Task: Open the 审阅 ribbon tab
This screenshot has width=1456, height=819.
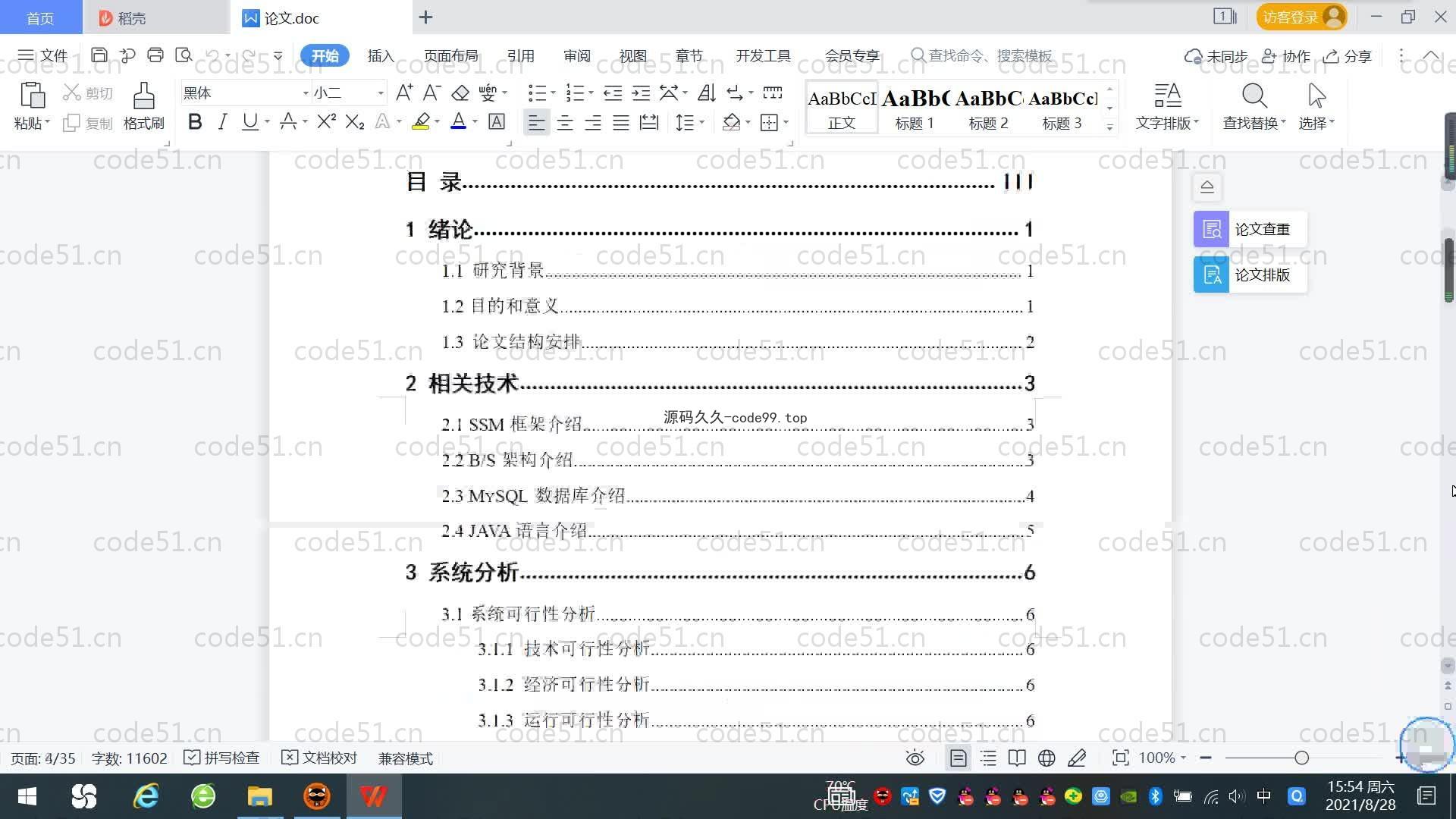Action: (x=577, y=56)
